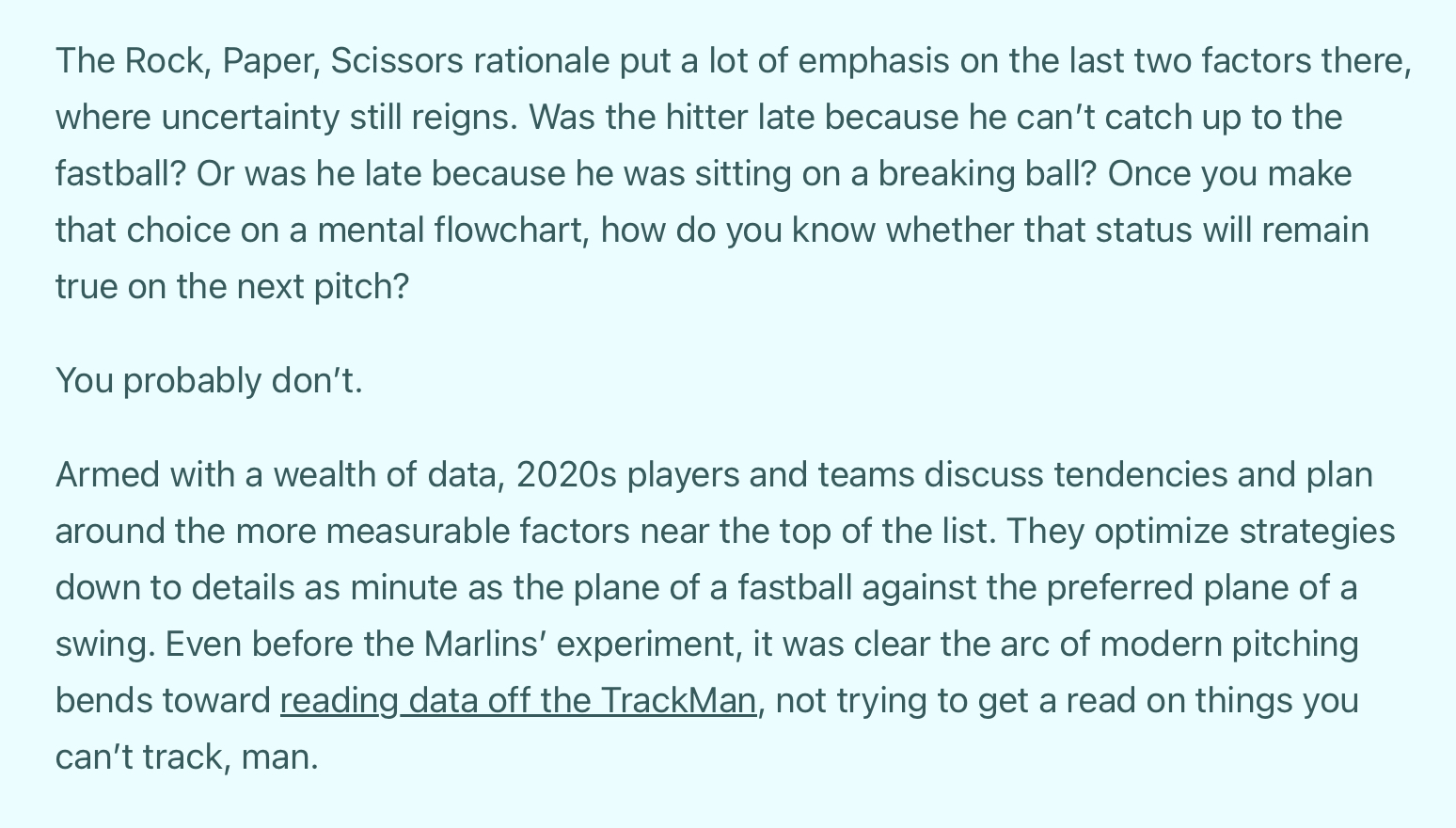The height and width of the screenshot is (828, 1456).
Task: Click the "You probably don't." paragraph
Action: 209,381
